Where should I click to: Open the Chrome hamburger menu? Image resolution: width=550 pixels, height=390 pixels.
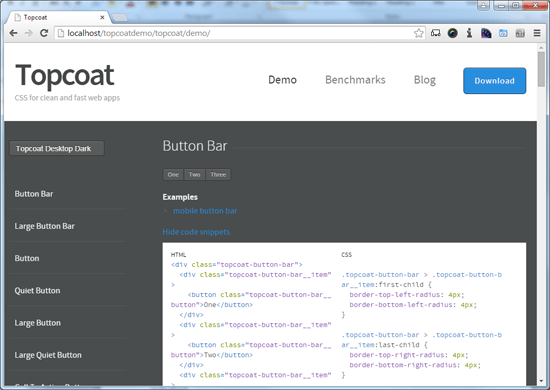click(537, 33)
